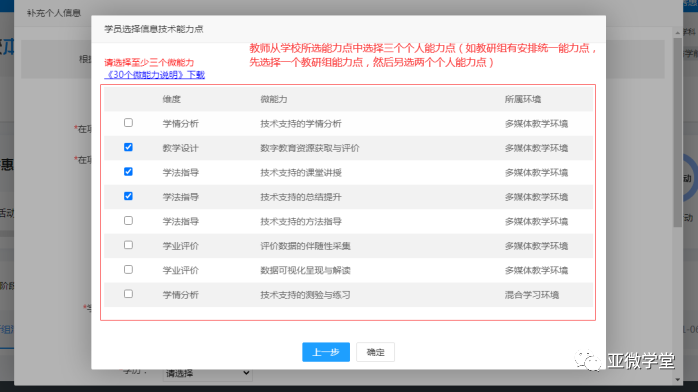698x392 pixels.
Task: Click the 维度 column header
Action: 171,99
